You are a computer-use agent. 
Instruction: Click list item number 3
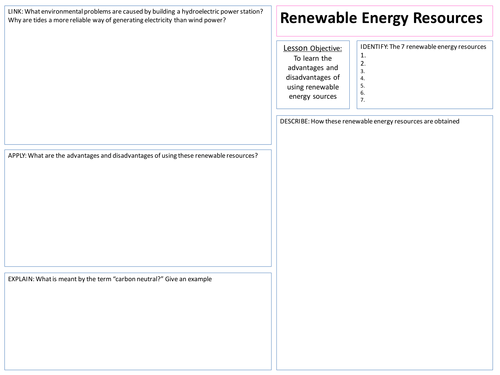click(363, 71)
